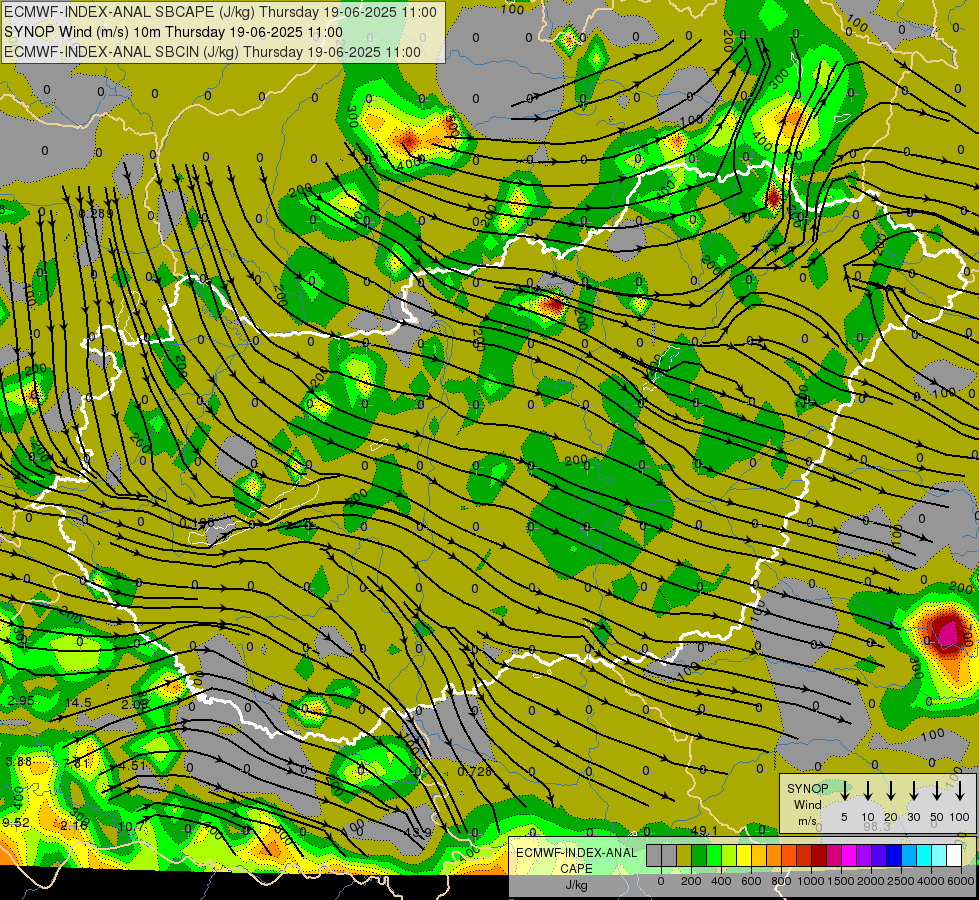Click the 14.5 value on the map
Viewport: 979px width, 900px height.
tap(78, 703)
